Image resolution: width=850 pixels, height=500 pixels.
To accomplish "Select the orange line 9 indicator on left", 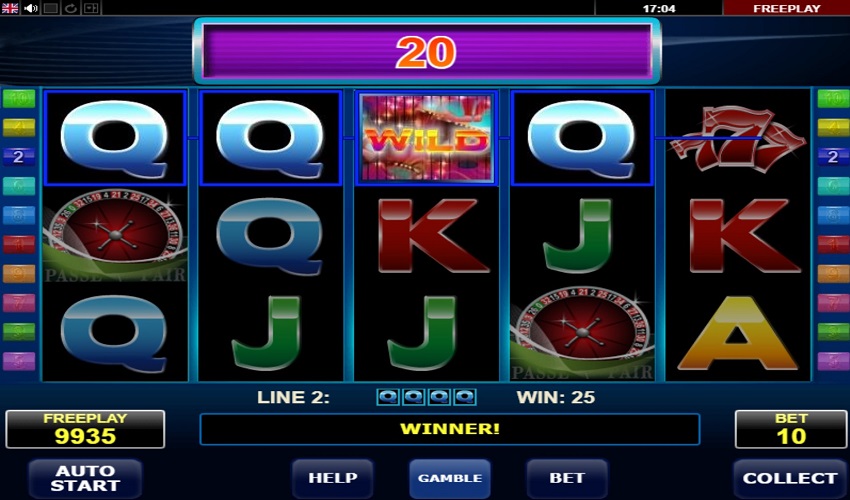I will click(19, 274).
